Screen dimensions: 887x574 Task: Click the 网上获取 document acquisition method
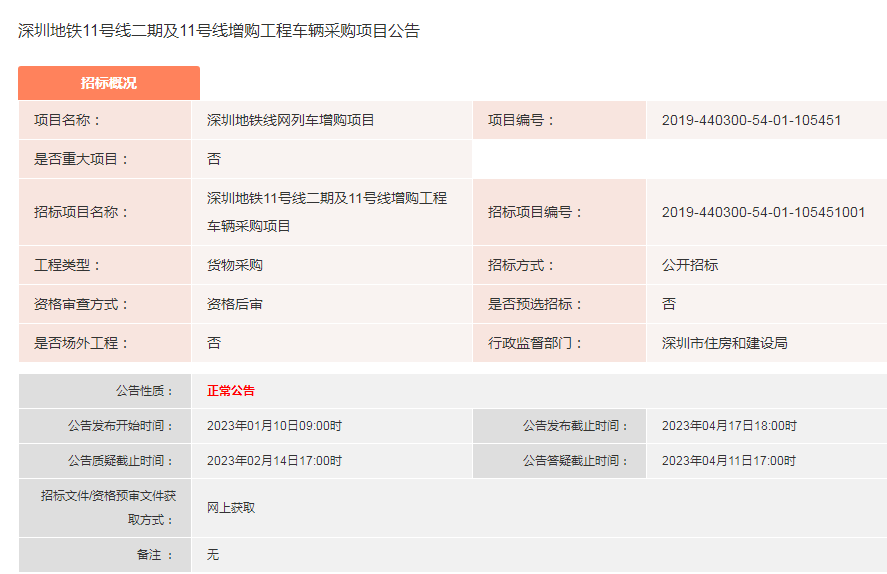(230, 508)
